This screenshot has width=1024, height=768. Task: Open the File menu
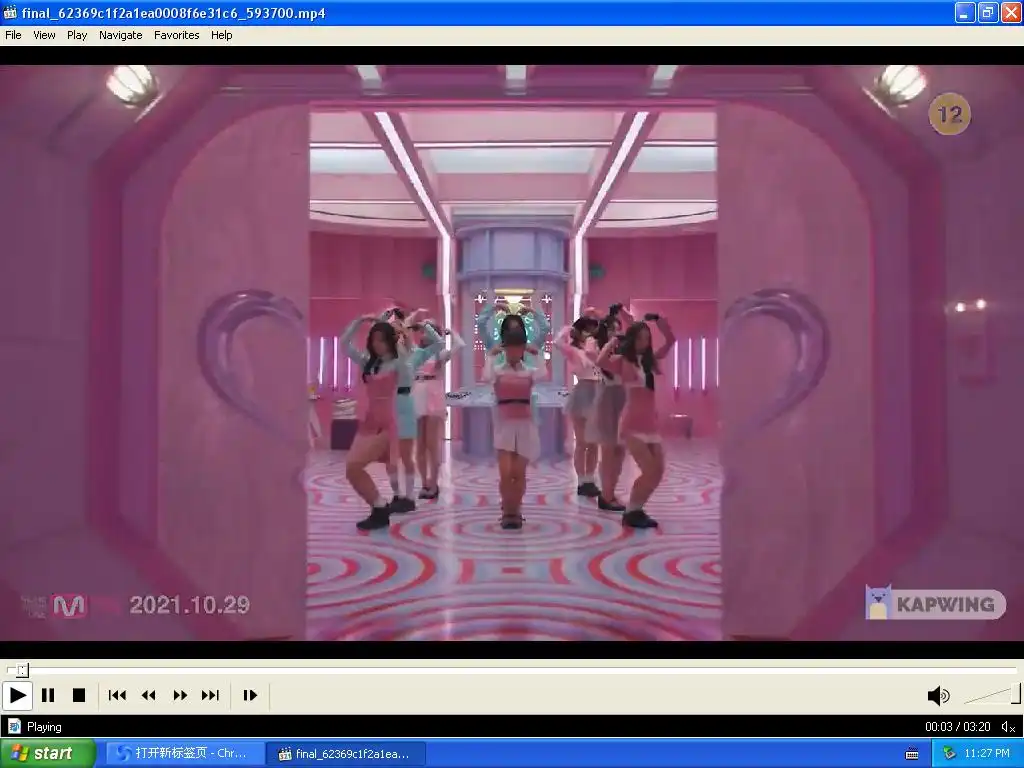(13, 35)
